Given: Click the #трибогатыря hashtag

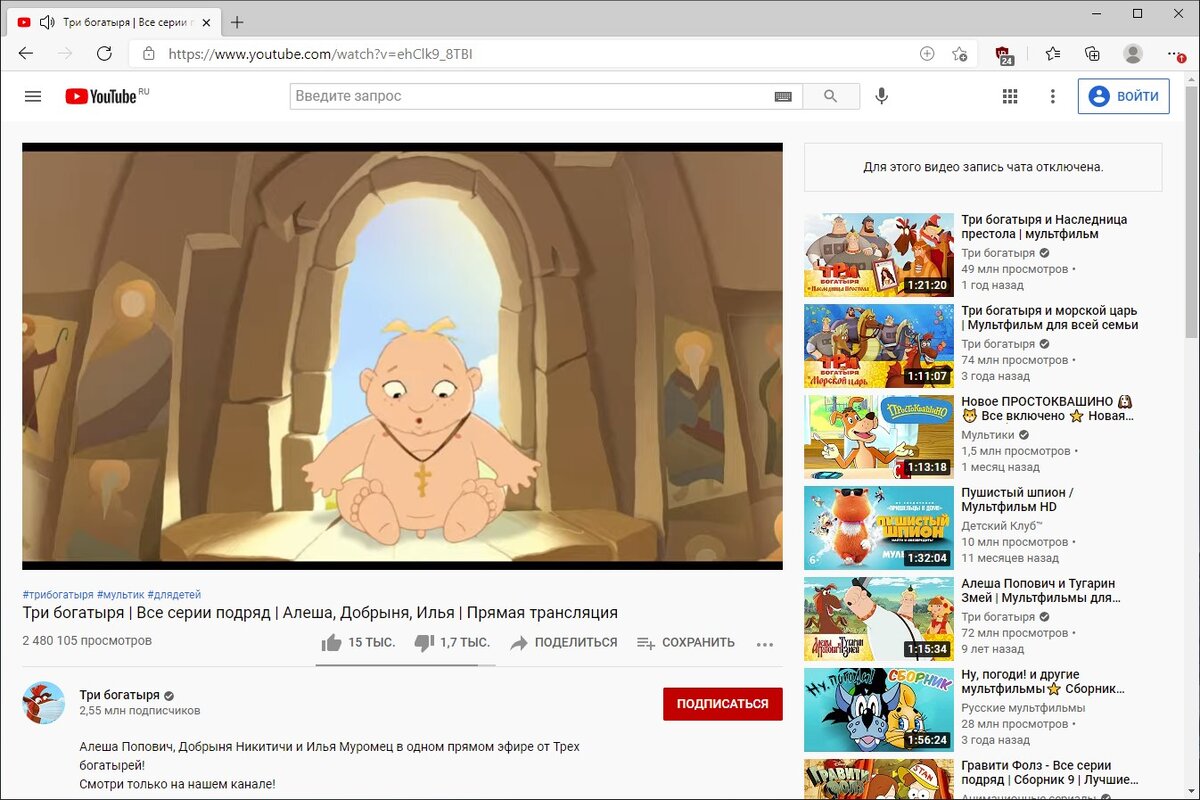Looking at the screenshot, I should pyautogui.click(x=58, y=594).
